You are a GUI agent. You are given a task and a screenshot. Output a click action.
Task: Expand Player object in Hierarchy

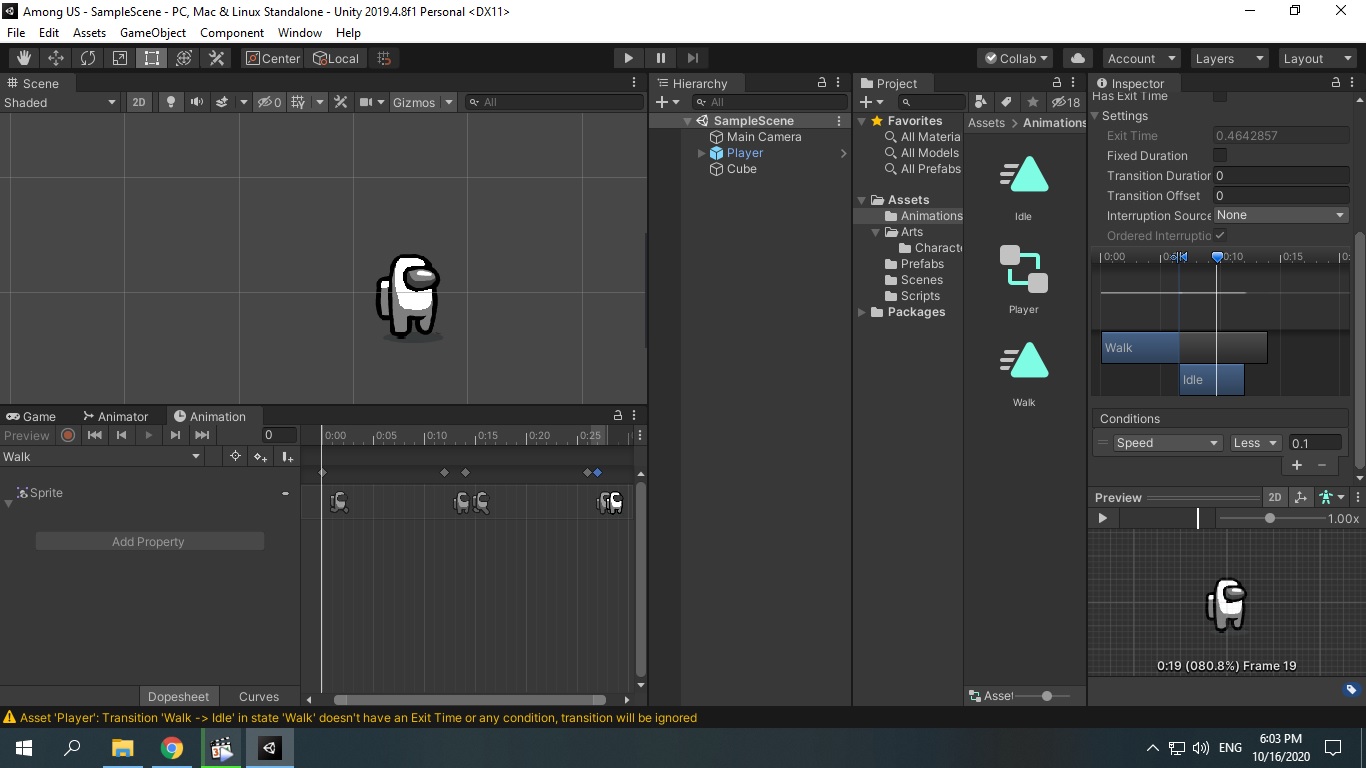click(702, 153)
